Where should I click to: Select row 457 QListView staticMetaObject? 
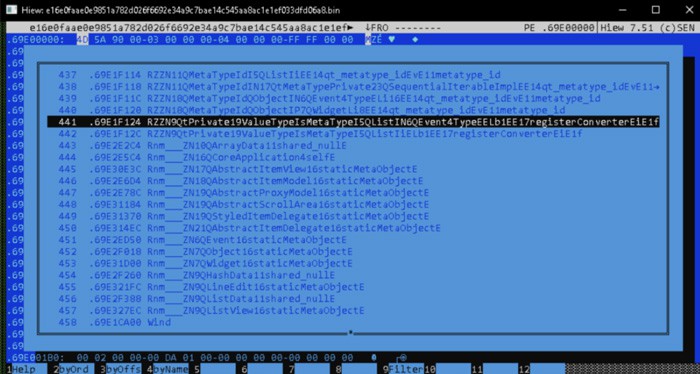(353, 310)
